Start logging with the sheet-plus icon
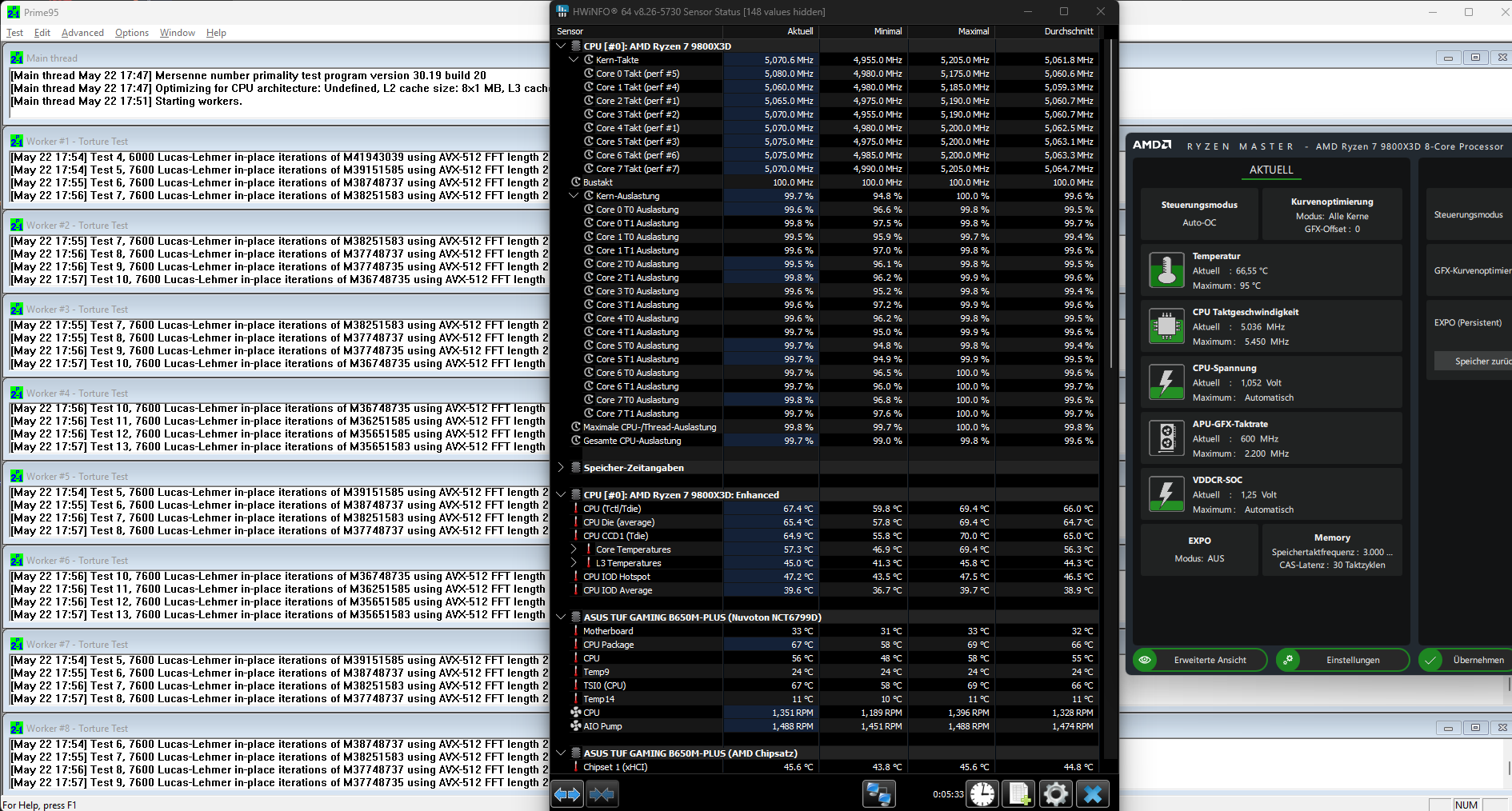The image size is (1512, 811). pyautogui.click(x=1019, y=794)
